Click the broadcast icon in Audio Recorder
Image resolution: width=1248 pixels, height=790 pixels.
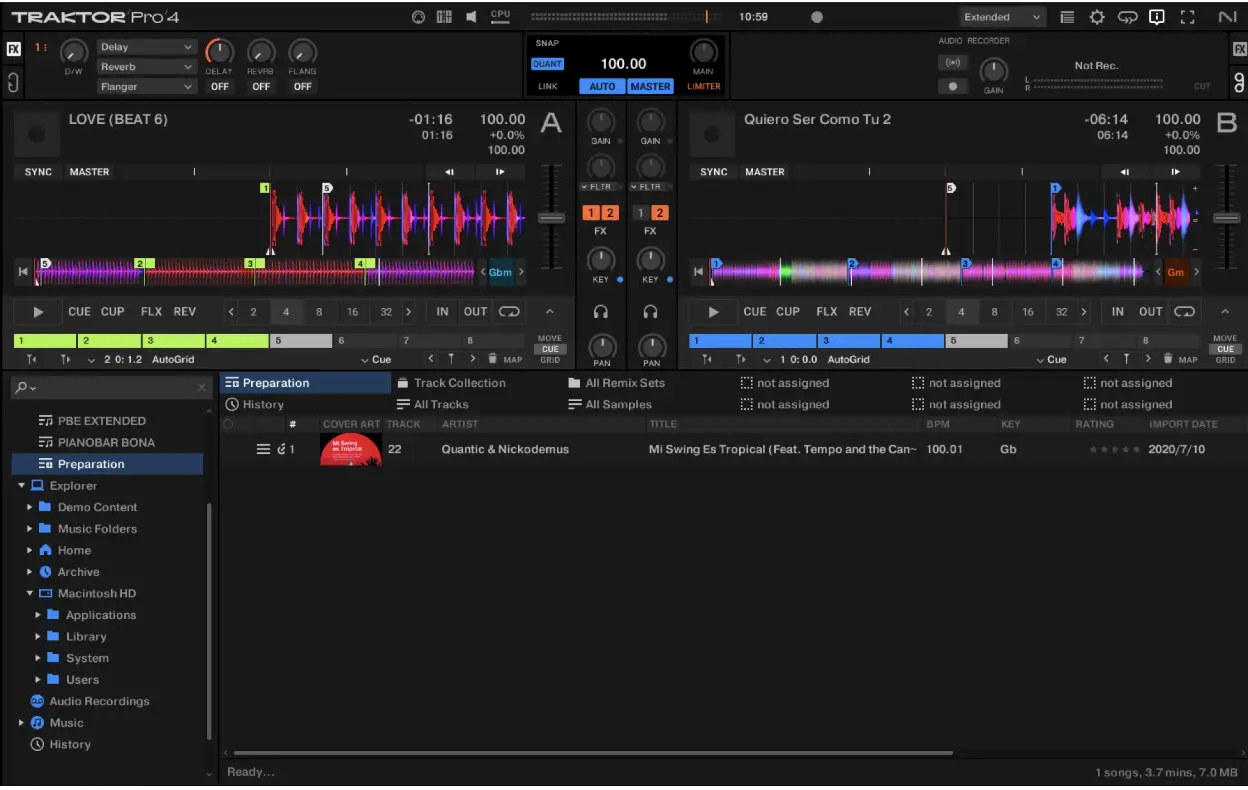click(952, 63)
